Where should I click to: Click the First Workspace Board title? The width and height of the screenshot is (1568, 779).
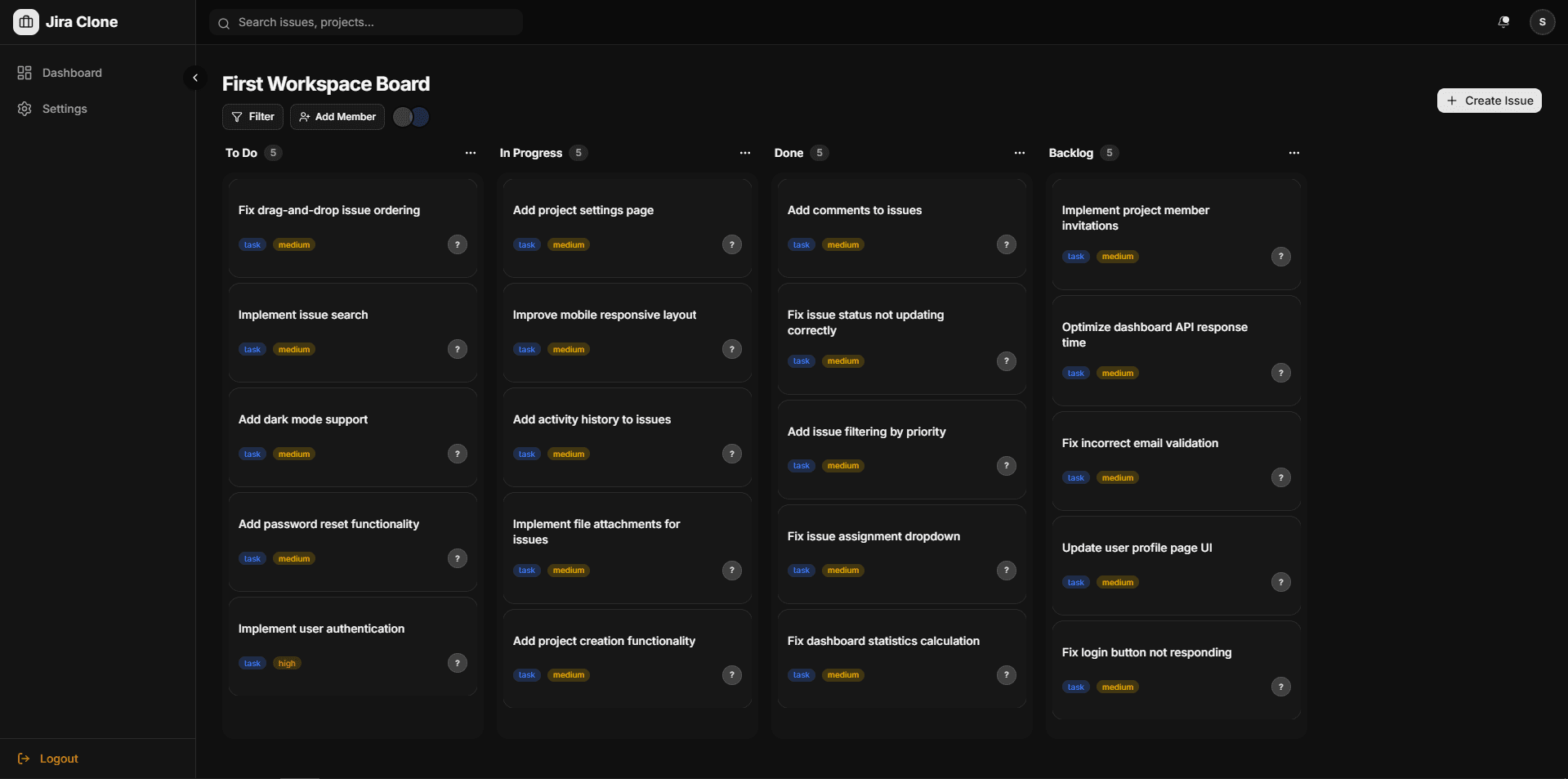326,84
